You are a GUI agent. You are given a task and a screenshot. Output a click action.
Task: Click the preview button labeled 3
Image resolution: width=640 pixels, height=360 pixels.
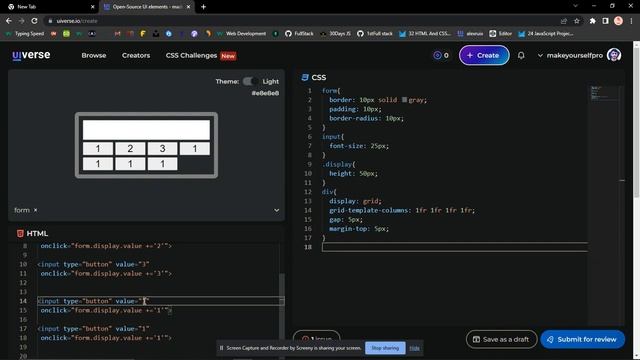[162, 149]
